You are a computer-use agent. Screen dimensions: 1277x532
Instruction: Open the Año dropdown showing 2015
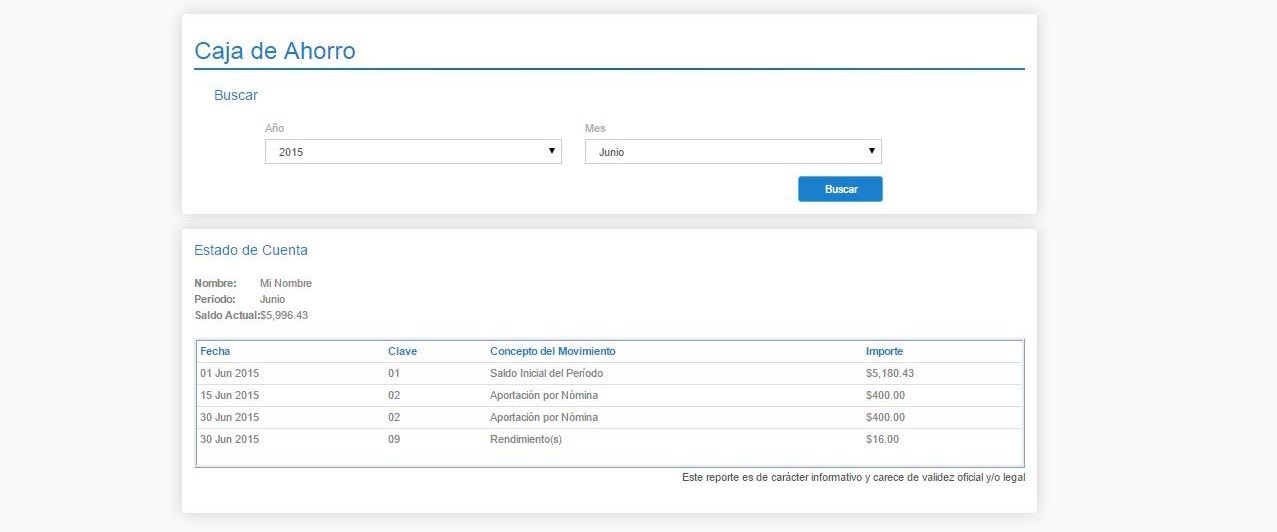coord(412,152)
